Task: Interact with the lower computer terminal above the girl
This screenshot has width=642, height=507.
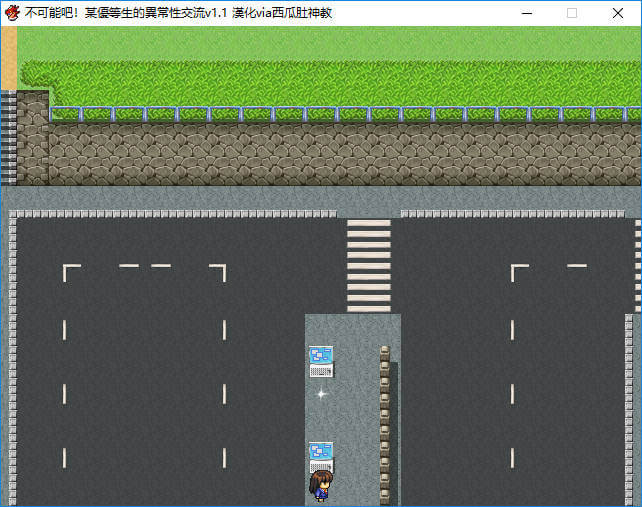Action: coord(320,456)
